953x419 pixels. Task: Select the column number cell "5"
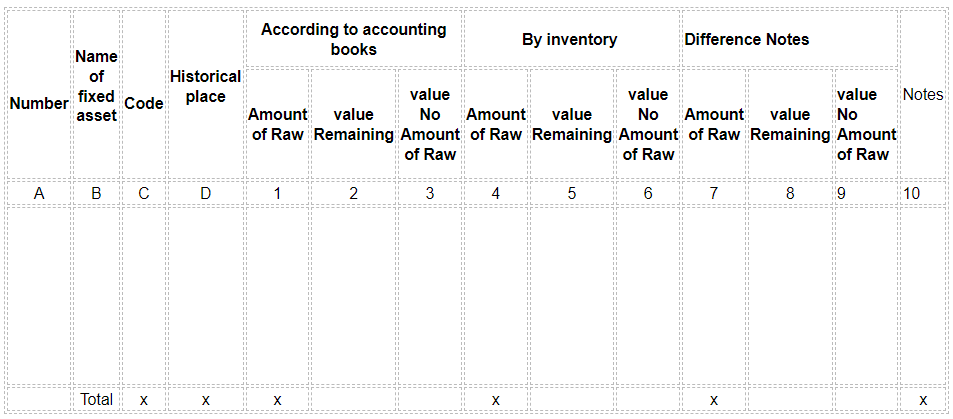(572, 193)
